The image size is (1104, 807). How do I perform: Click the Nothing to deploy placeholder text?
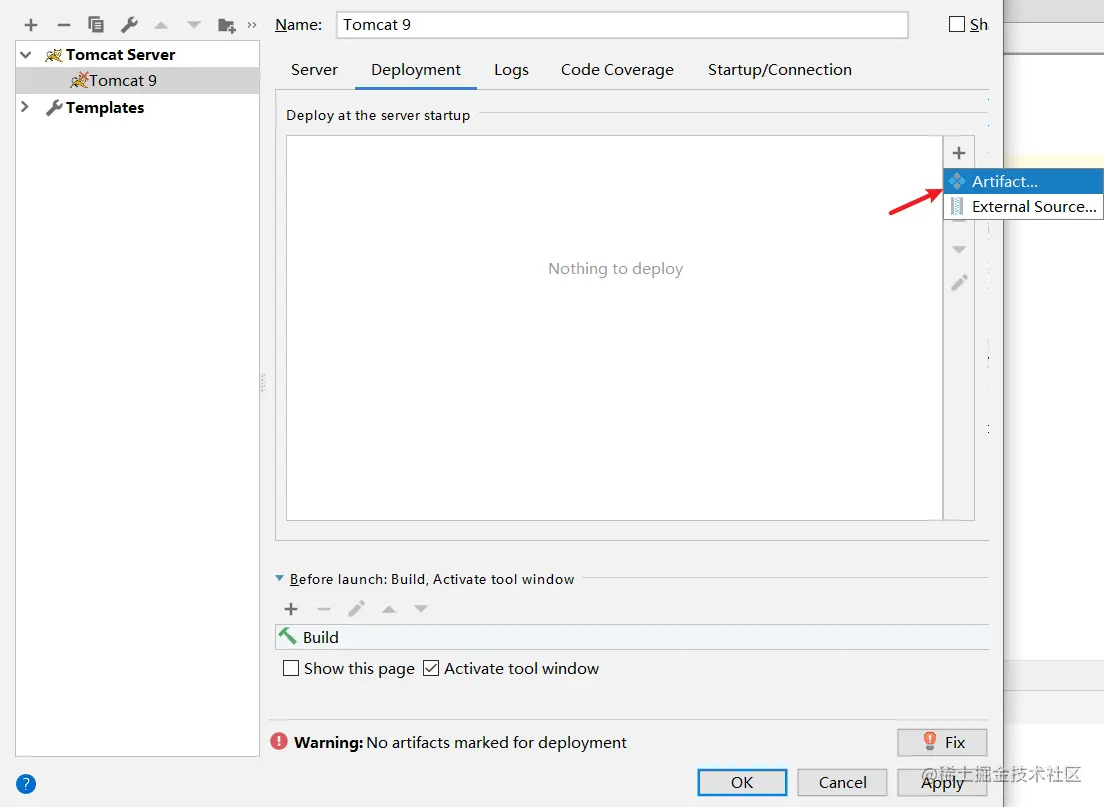615,268
